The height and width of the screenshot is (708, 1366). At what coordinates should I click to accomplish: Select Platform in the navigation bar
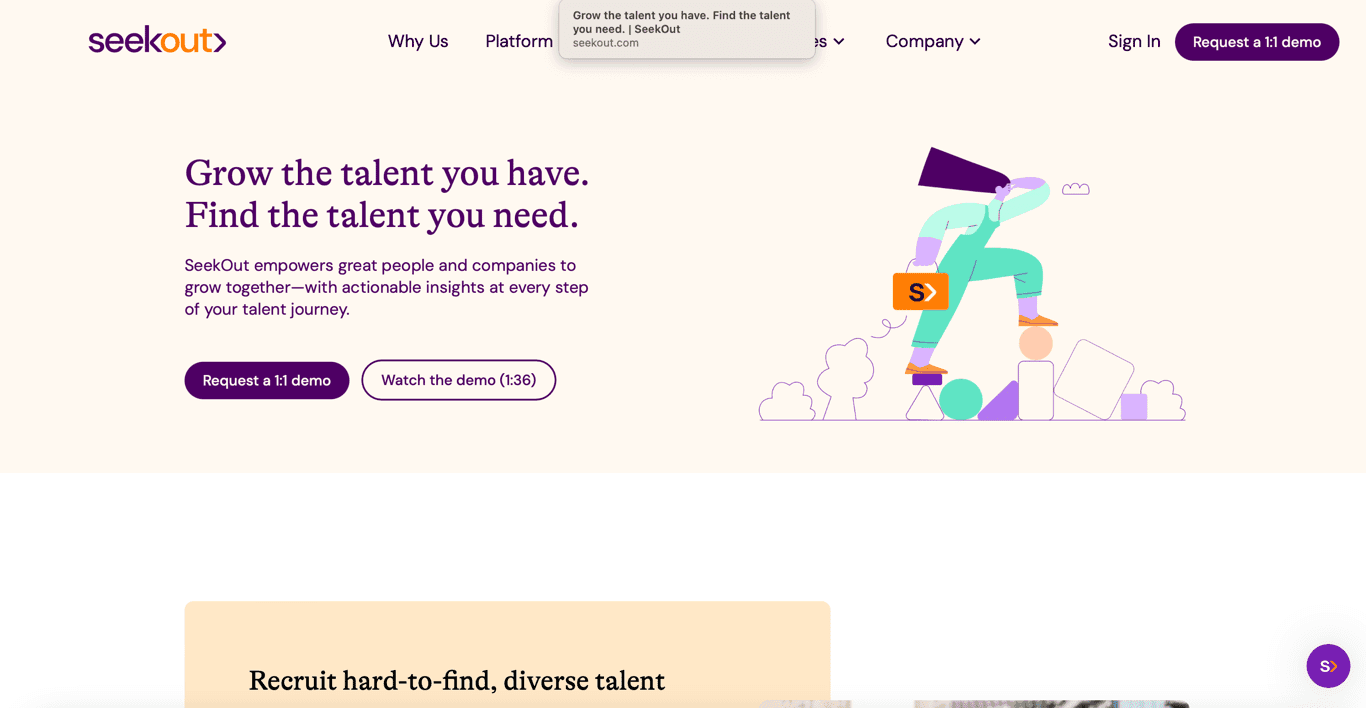519,42
